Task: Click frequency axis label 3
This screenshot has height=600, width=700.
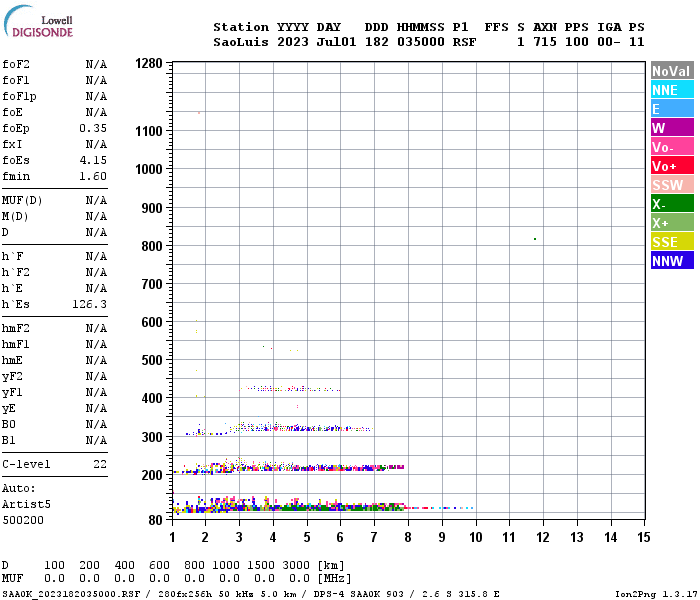Action: (x=239, y=537)
